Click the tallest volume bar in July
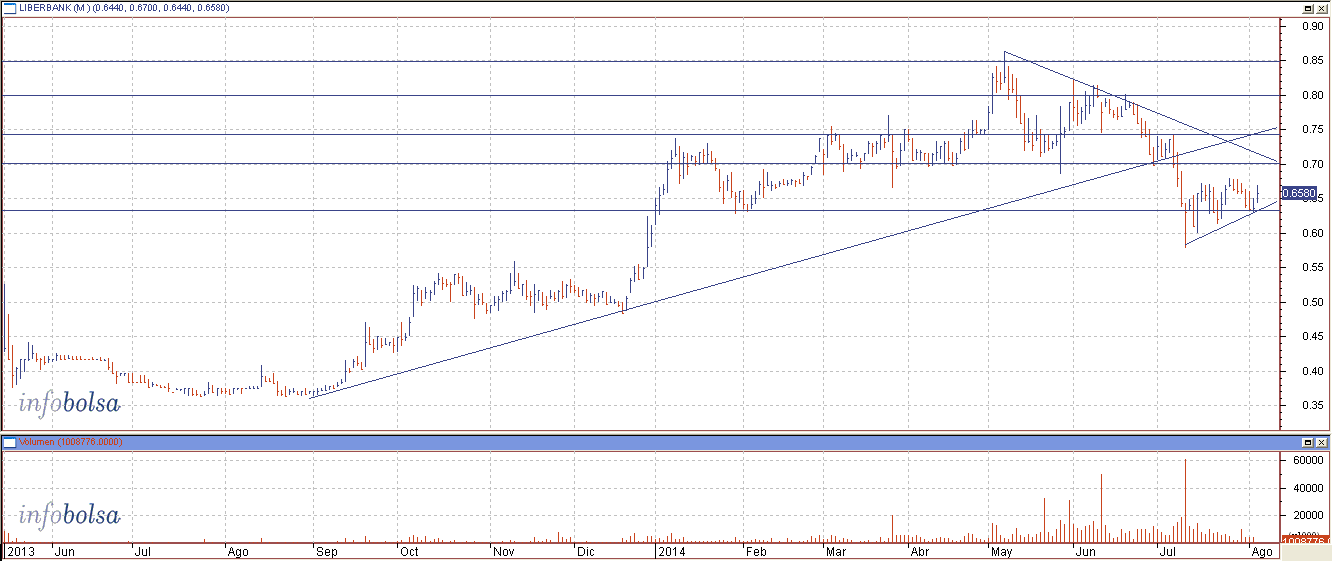Screen dimensions: 1332x561 coord(1185,501)
